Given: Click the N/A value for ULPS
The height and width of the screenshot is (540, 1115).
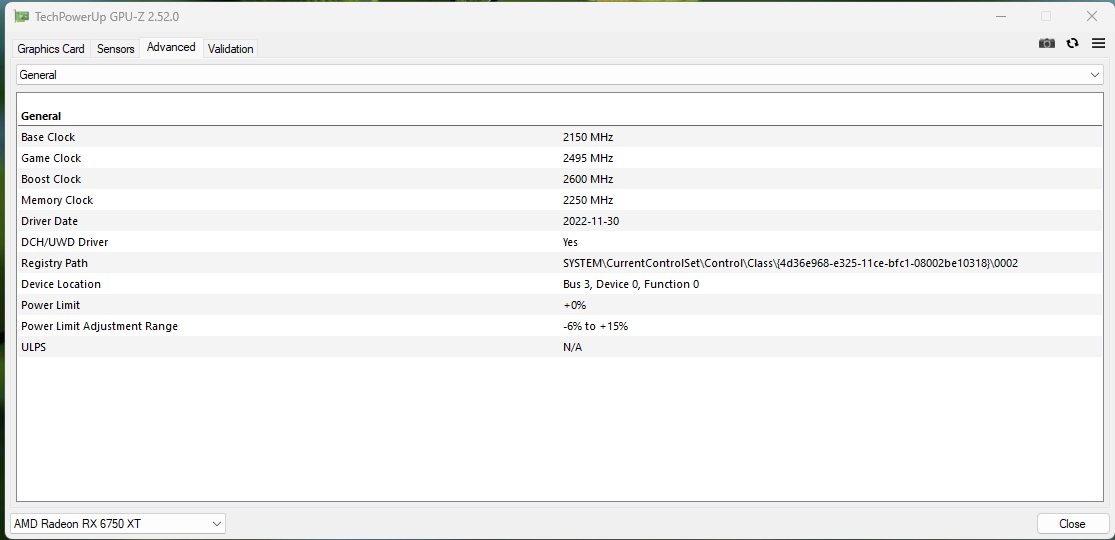Looking at the screenshot, I should [x=572, y=346].
